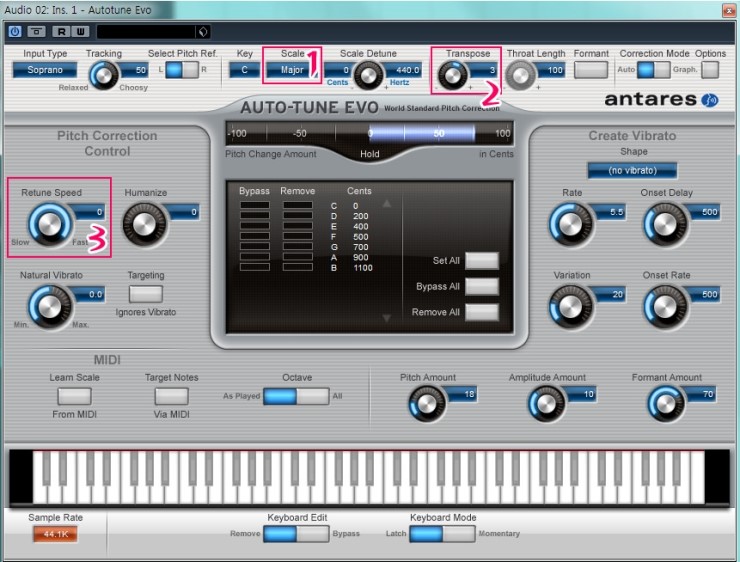Click the Onset Delay knob
The image size is (740, 562).
click(x=665, y=225)
